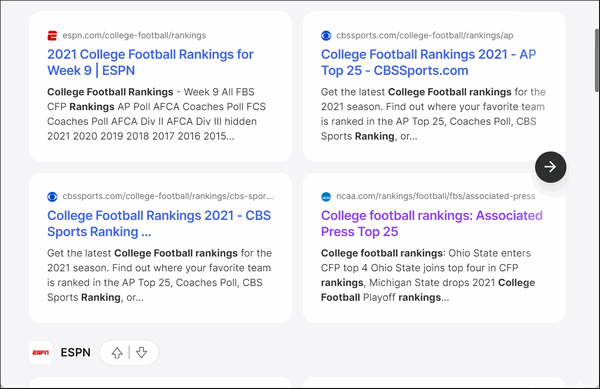Click the ESPN label next to the vote buttons

(75, 352)
